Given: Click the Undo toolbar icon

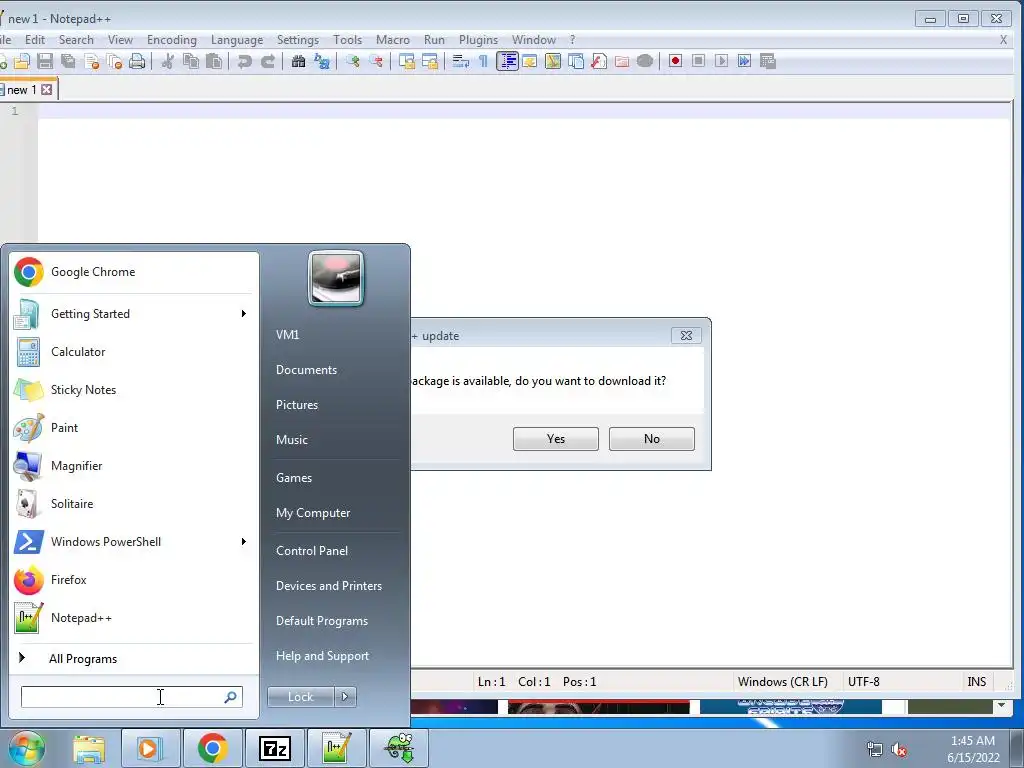Looking at the screenshot, I should coord(244,61).
